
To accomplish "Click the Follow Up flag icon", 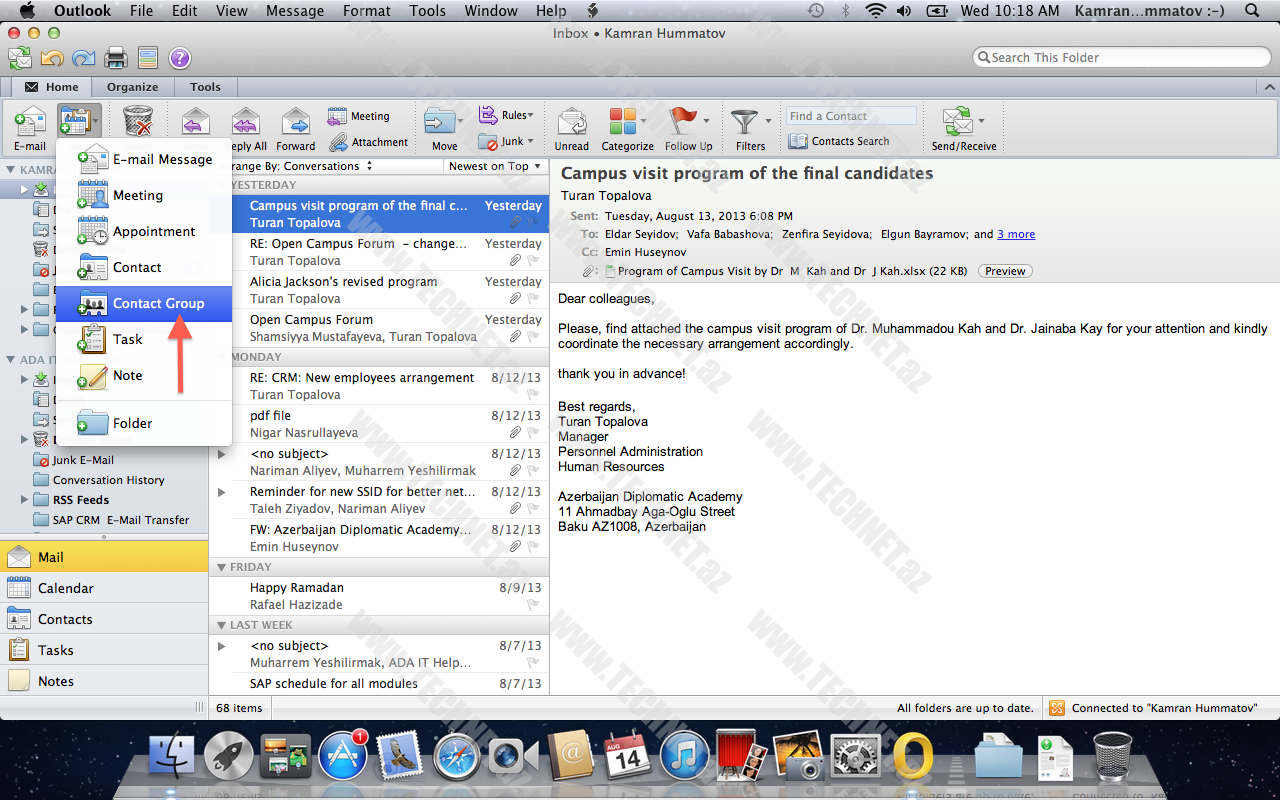I will tap(683, 122).
